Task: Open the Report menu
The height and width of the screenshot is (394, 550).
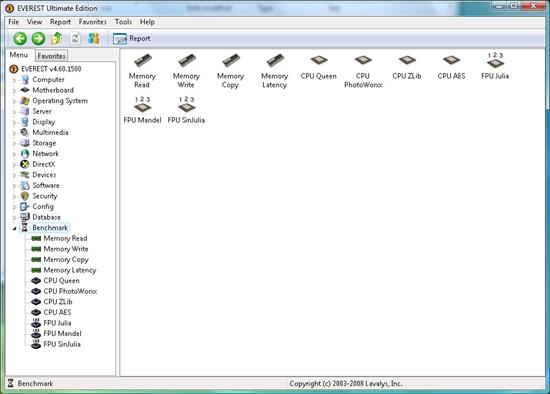Action: tap(60, 22)
